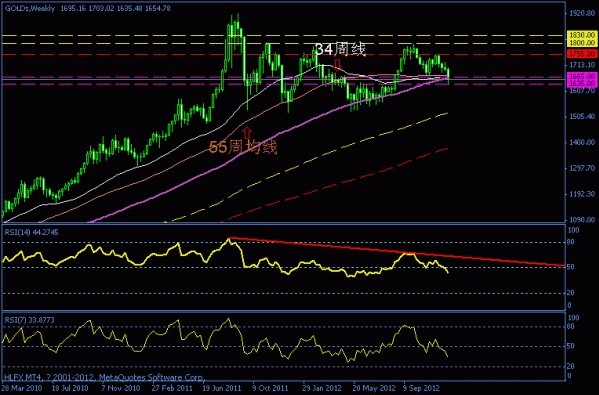Click the magenta 1635.00 price tag

582,83
